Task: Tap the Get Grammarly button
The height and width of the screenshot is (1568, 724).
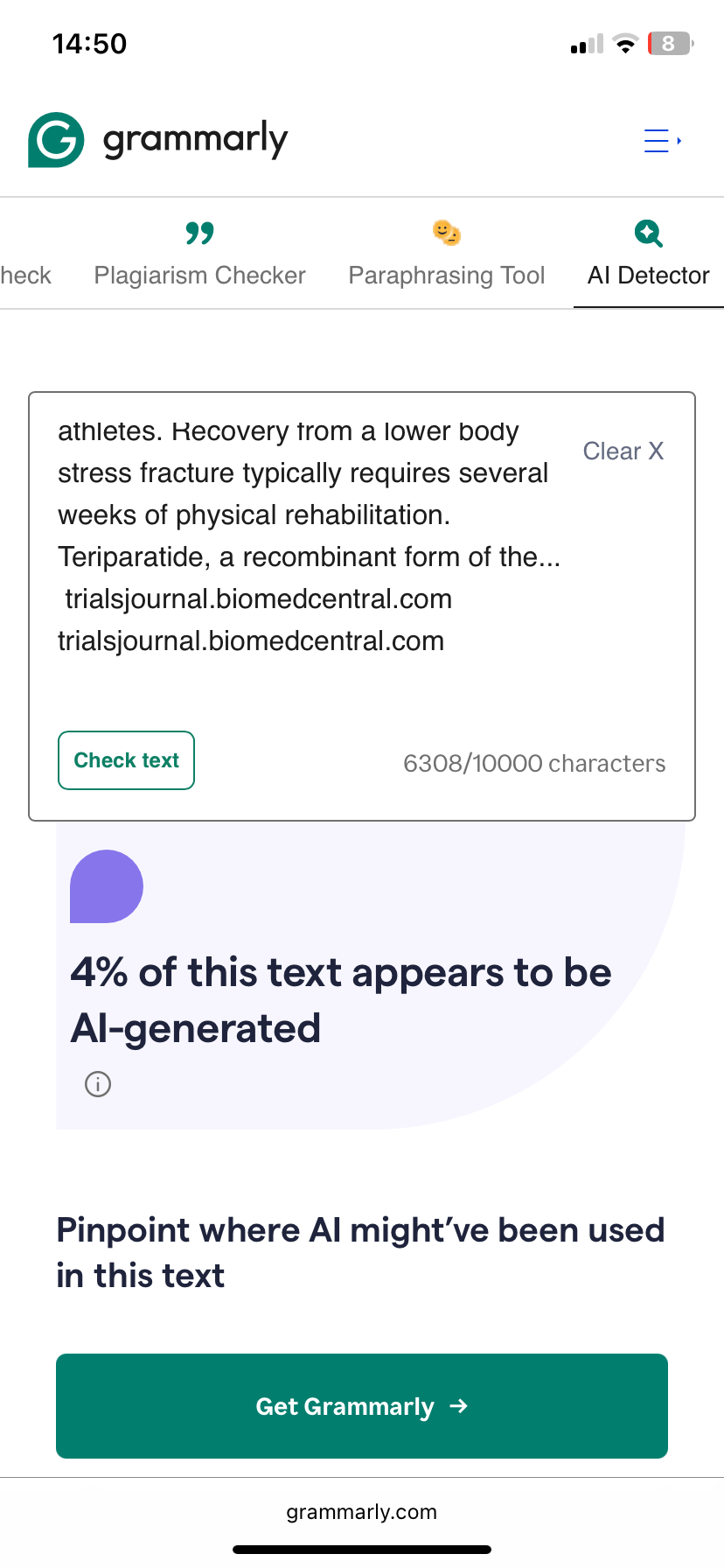Action: pos(362,1406)
